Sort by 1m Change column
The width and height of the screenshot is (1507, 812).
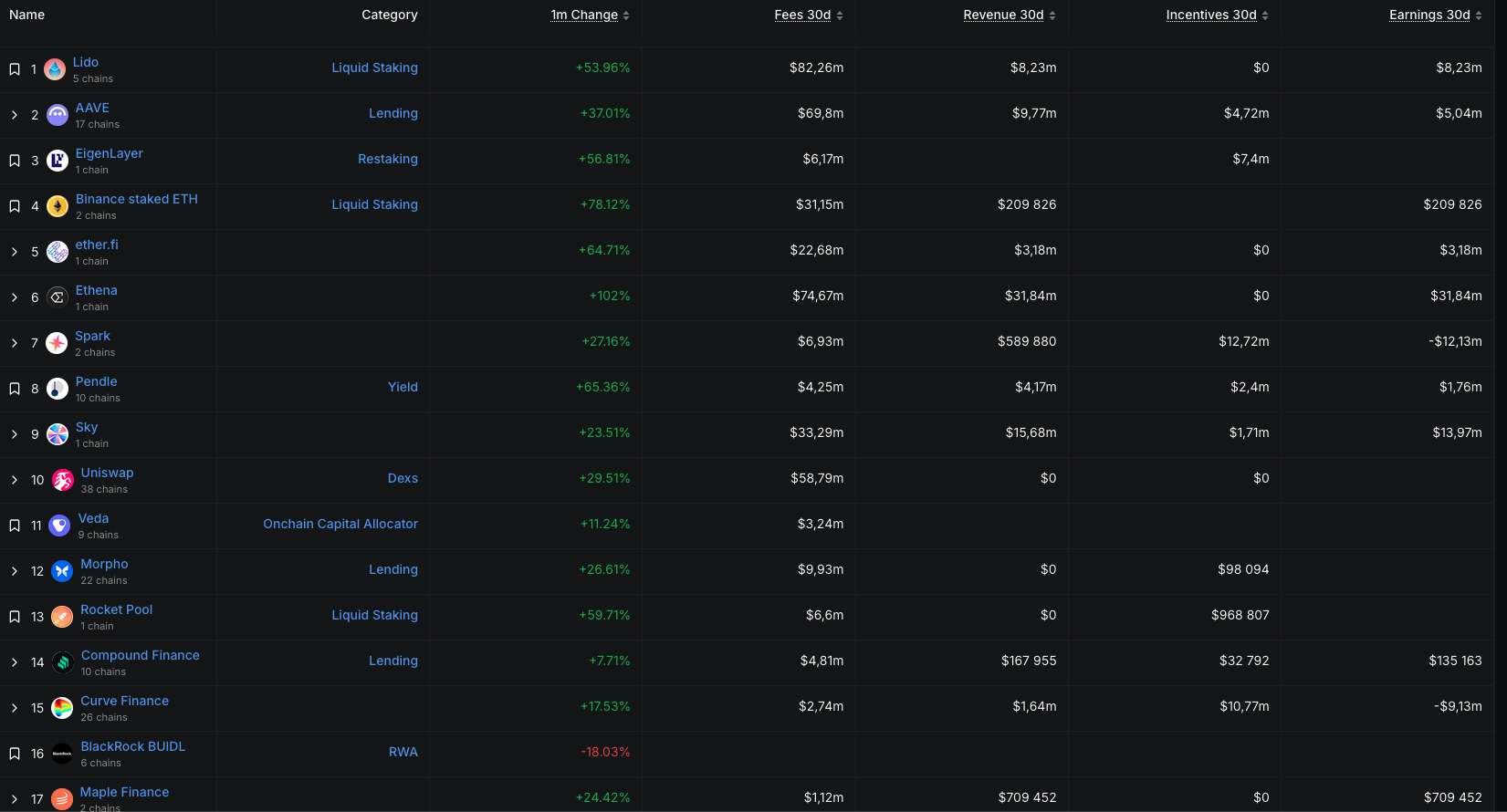coord(590,15)
